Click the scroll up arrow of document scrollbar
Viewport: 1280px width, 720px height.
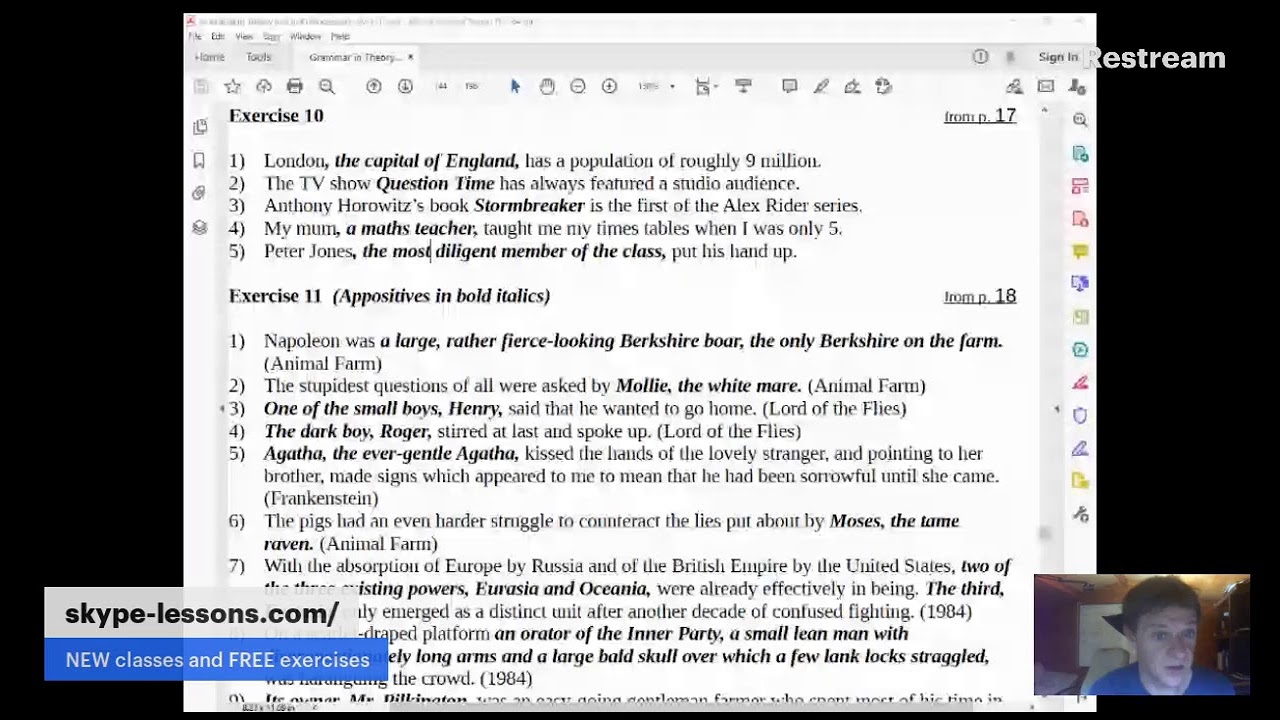coord(1044,110)
